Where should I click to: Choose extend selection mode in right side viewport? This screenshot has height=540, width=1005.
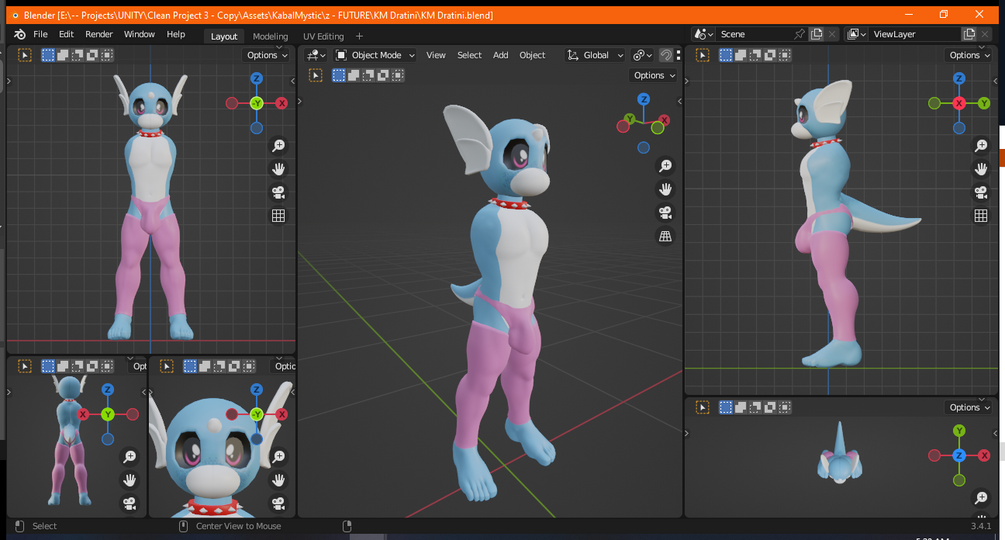pyautogui.click(x=740, y=55)
